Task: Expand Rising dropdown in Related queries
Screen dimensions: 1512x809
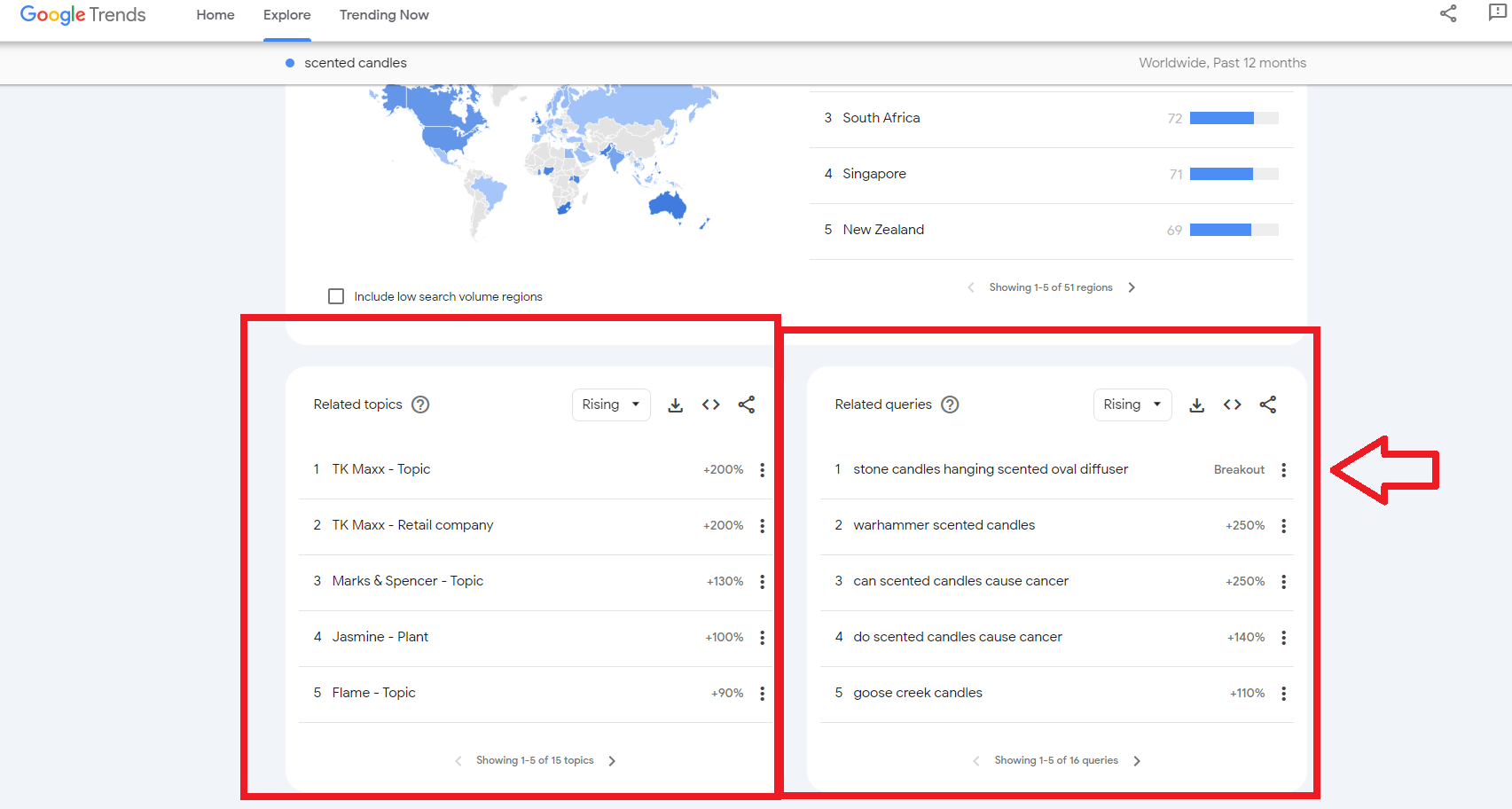Action: (1132, 404)
